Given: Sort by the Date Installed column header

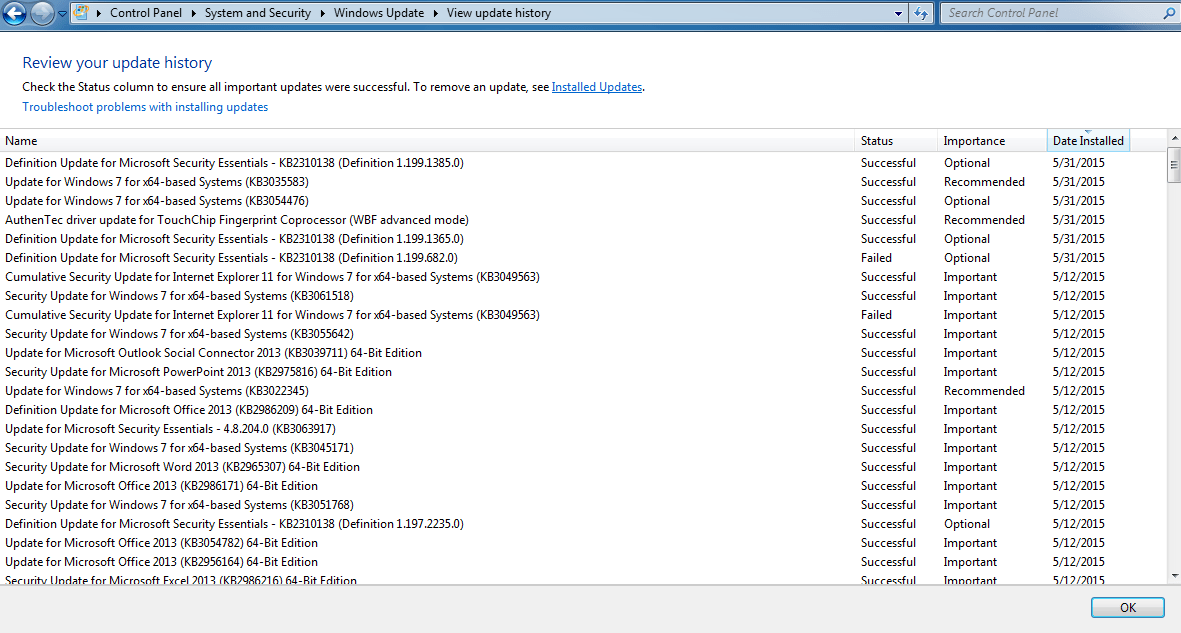Looking at the screenshot, I should (1088, 141).
